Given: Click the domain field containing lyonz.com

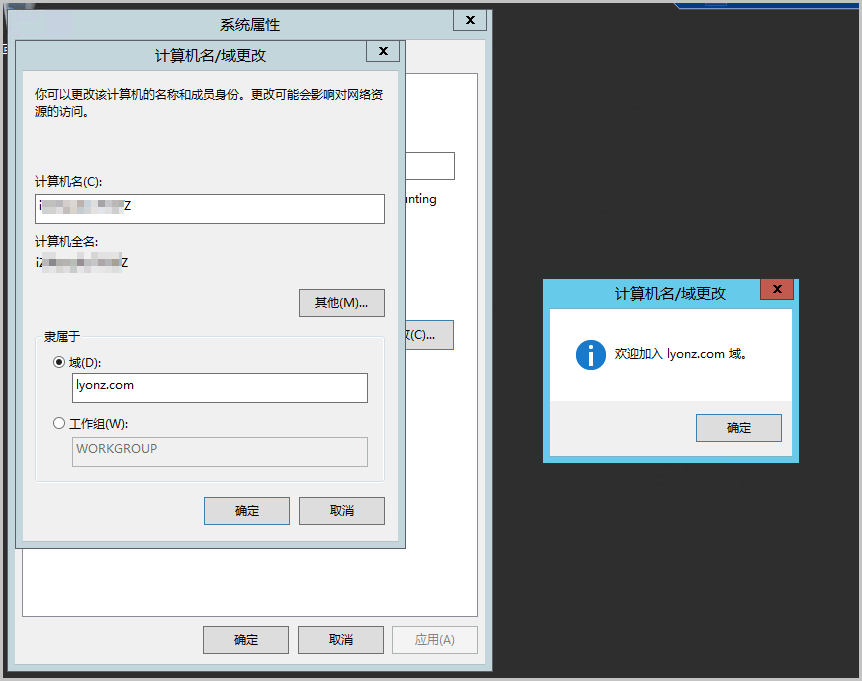Looking at the screenshot, I should (220, 388).
